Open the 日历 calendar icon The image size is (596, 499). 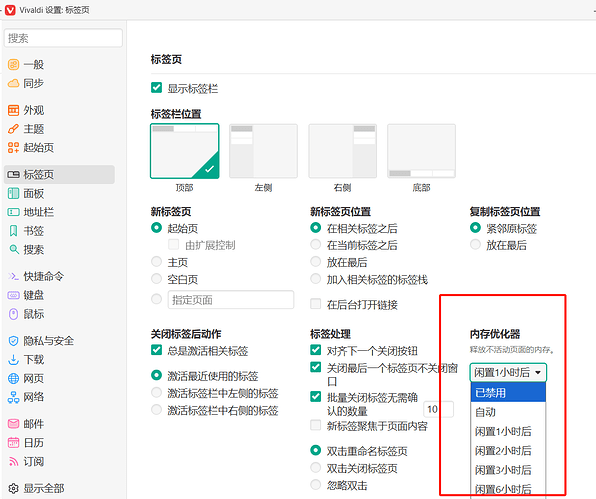tap(13, 443)
